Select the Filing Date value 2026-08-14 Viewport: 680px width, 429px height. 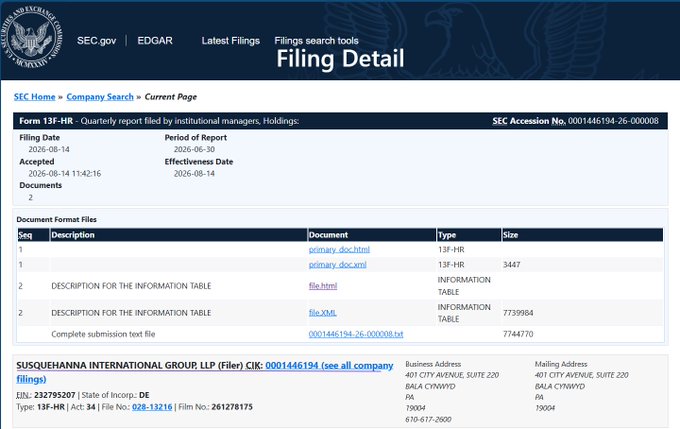[49, 149]
